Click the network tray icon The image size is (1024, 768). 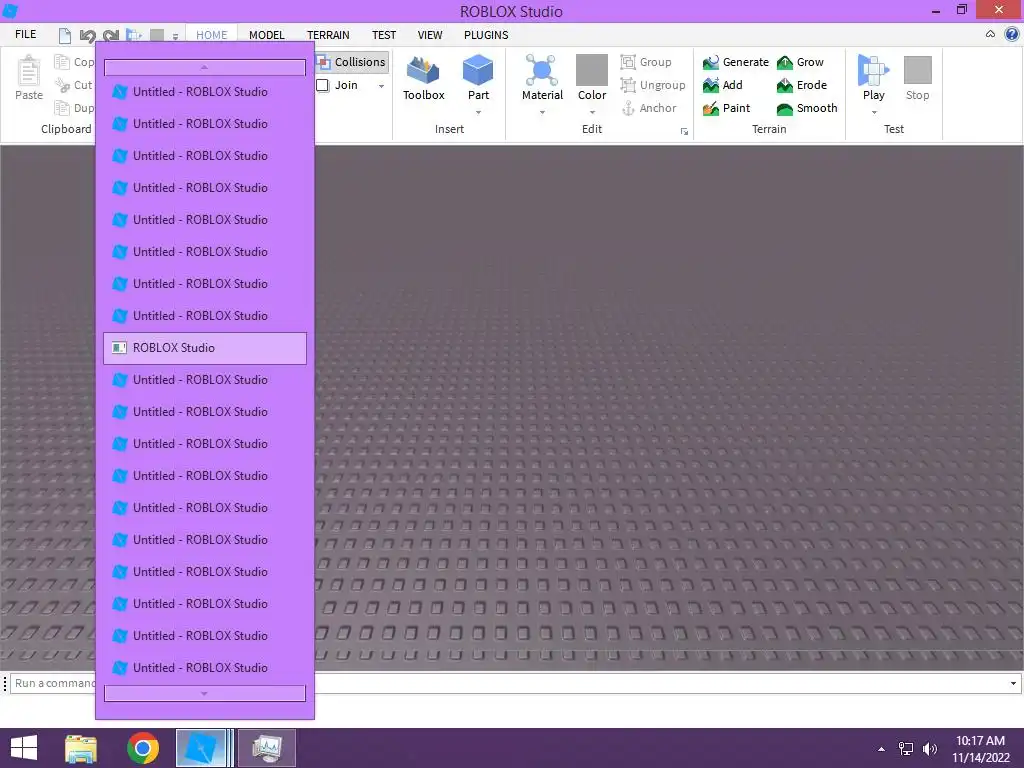(906, 749)
